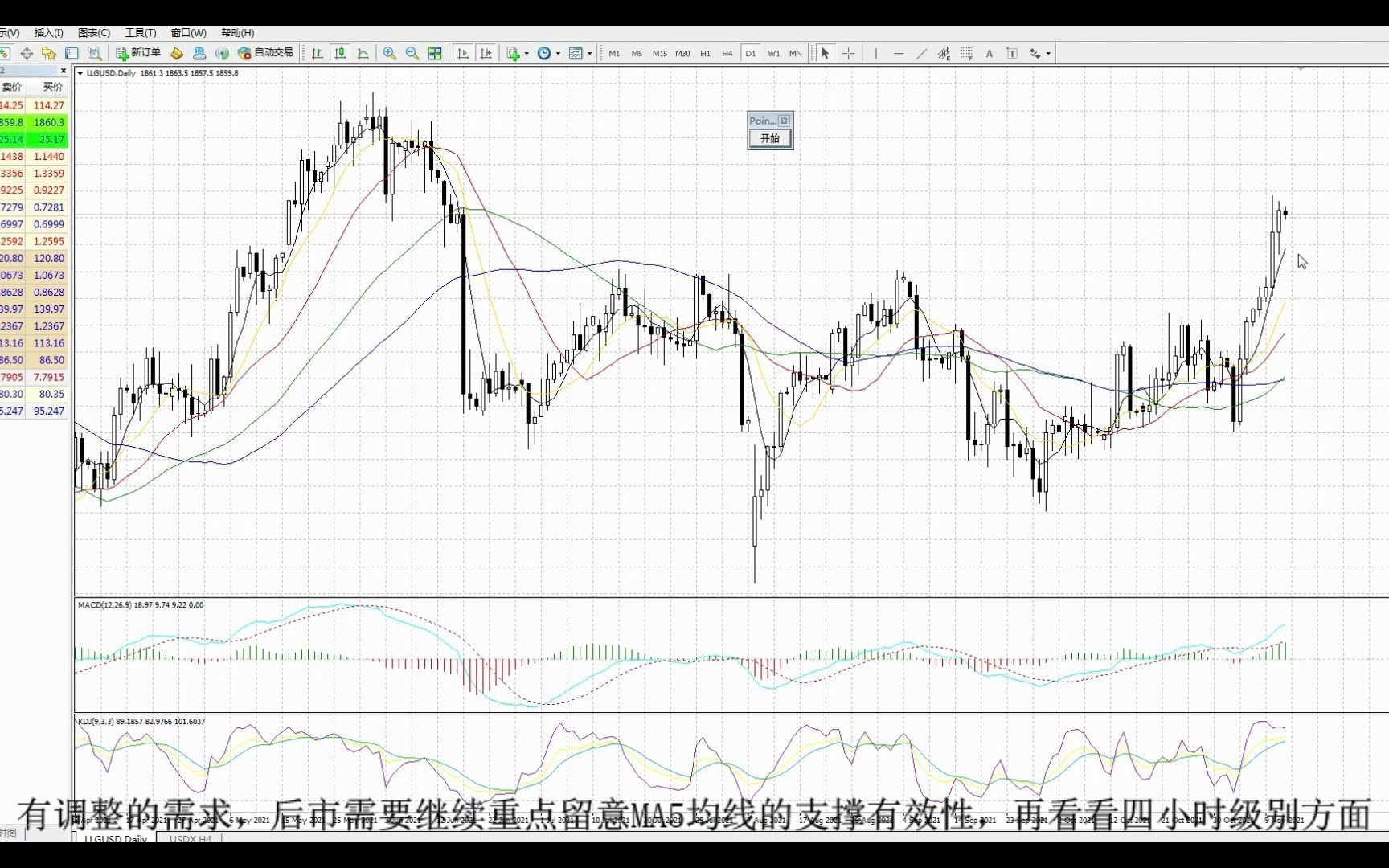
Task: Click the 1860.3 buy price quote
Action: 48,122
